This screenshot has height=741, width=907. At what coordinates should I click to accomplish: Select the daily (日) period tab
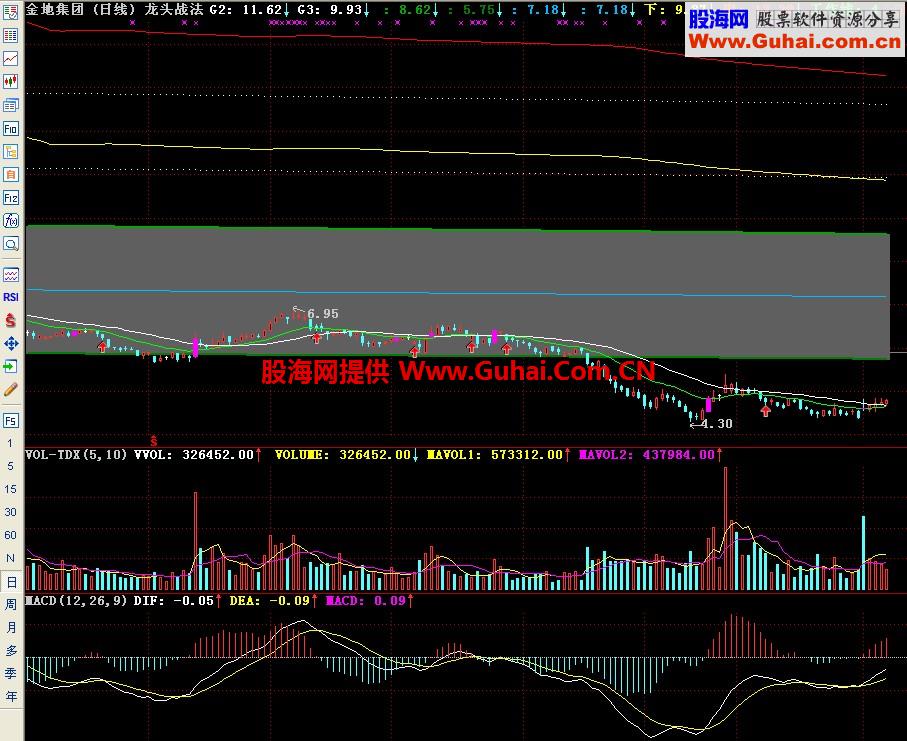pos(11,582)
